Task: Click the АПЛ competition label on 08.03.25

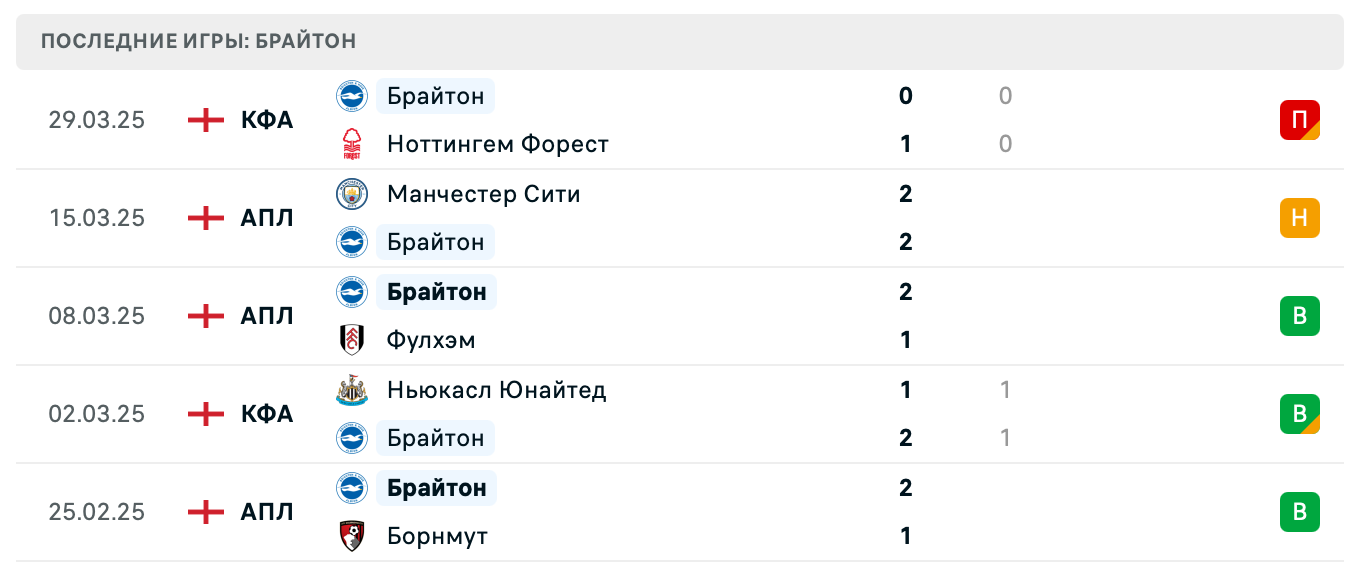Action: (266, 316)
